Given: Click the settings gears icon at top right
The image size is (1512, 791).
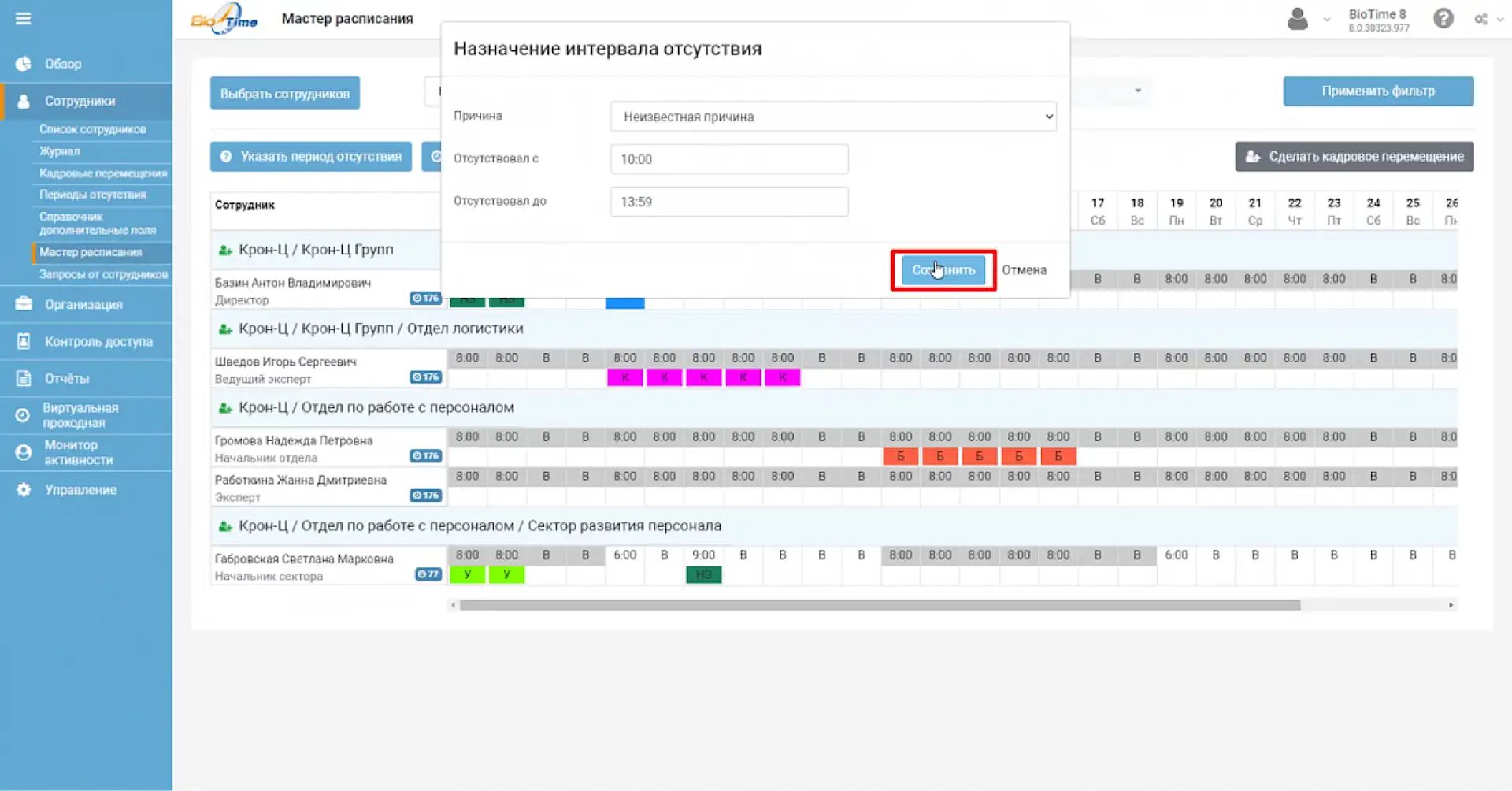Looking at the screenshot, I should pos(1481,18).
